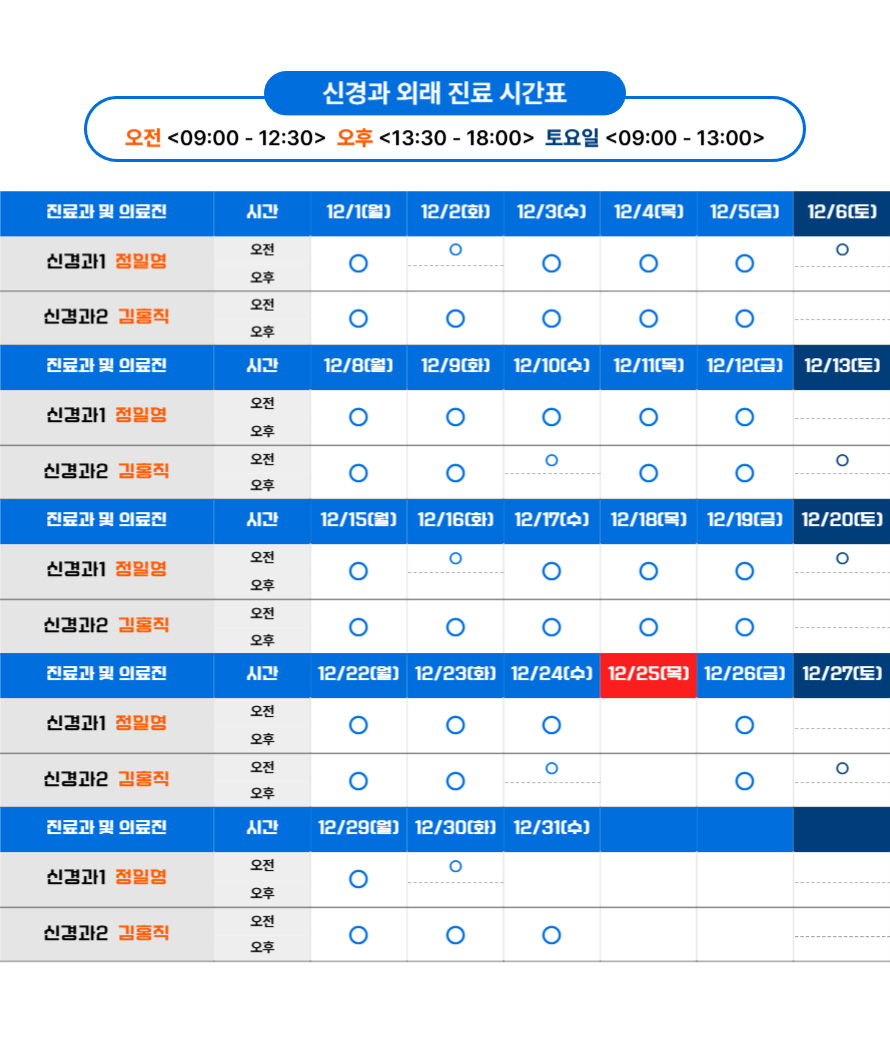Screen dimensions: 890x1050
Task: Click the 신경과1 circle under 12/29(월)
Action: point(358,879)
